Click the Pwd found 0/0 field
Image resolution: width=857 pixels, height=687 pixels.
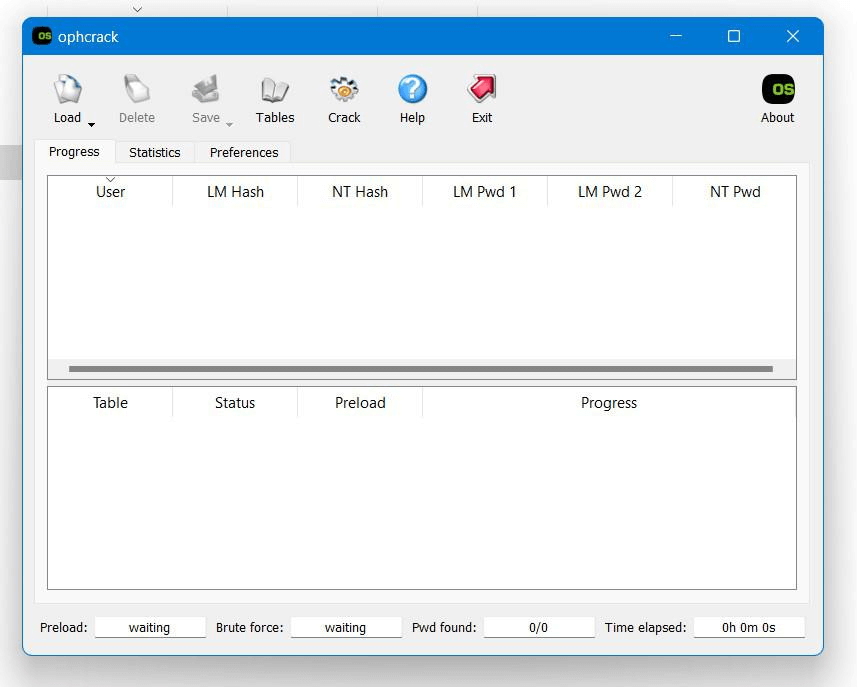tap(538, 627)
